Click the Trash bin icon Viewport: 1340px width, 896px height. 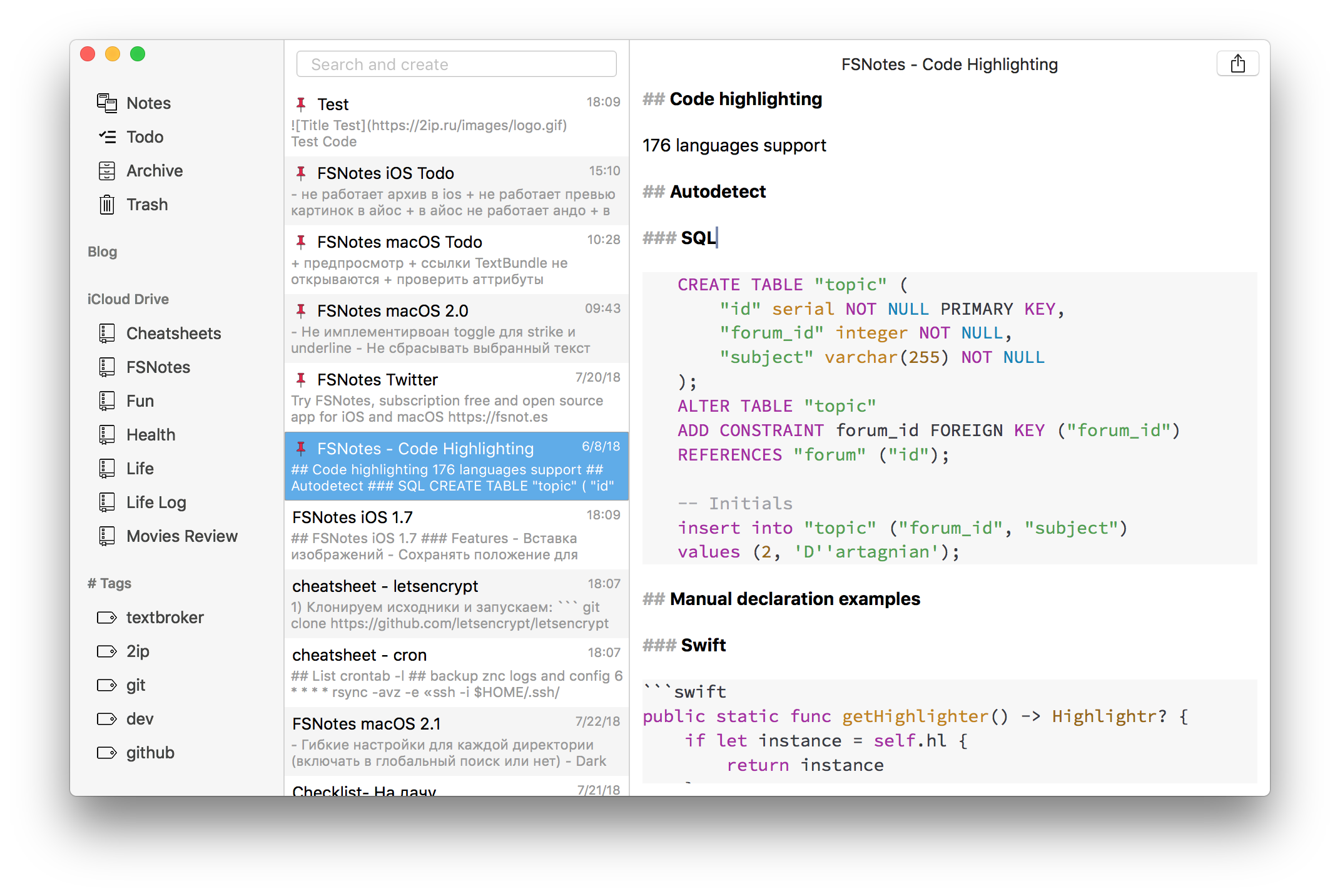pos(107,205)
